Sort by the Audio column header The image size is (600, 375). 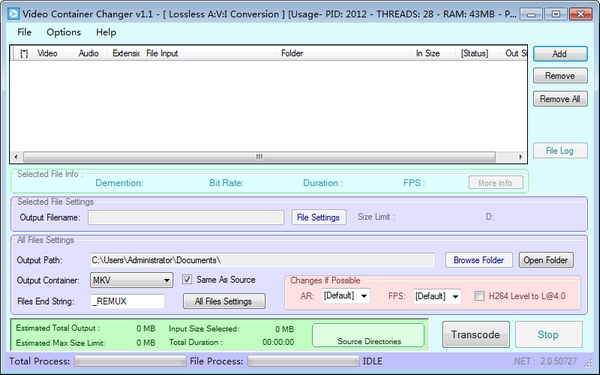(x=90, y=53)
